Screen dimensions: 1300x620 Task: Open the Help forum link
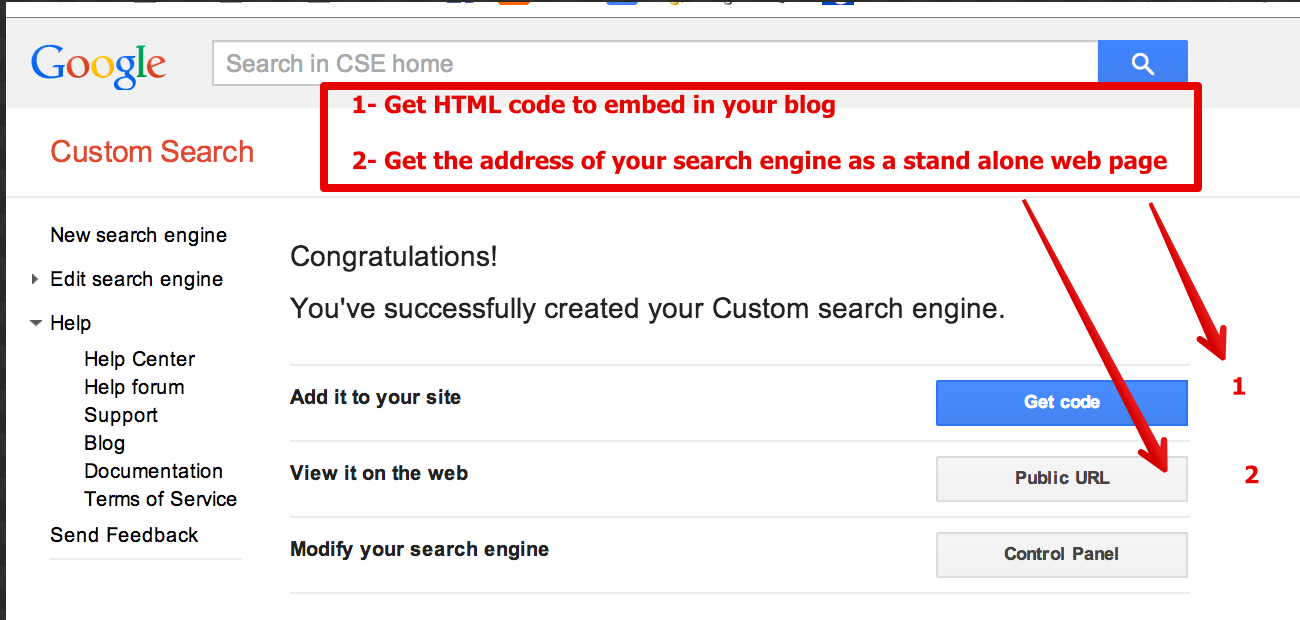click(134, 387)
